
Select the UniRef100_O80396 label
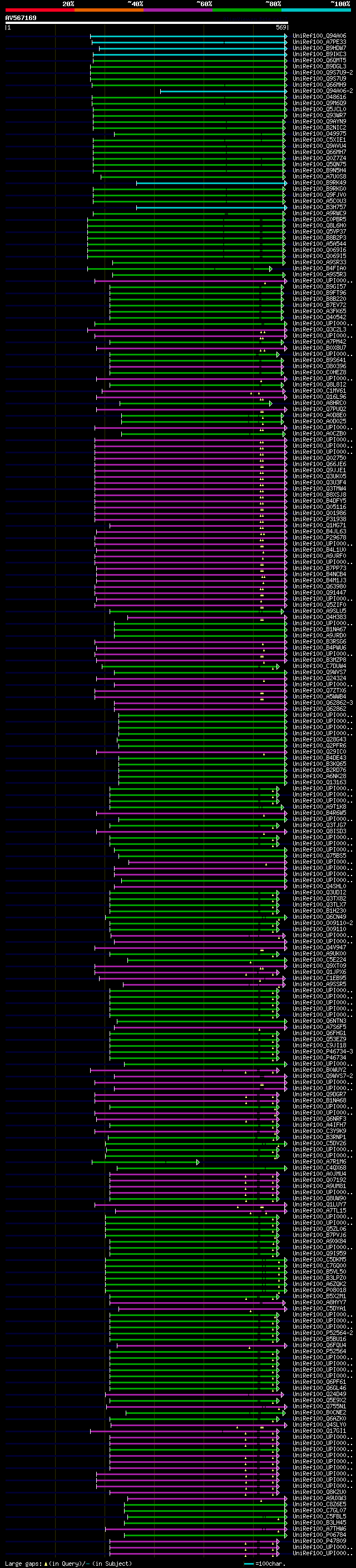tap(319, 367)
